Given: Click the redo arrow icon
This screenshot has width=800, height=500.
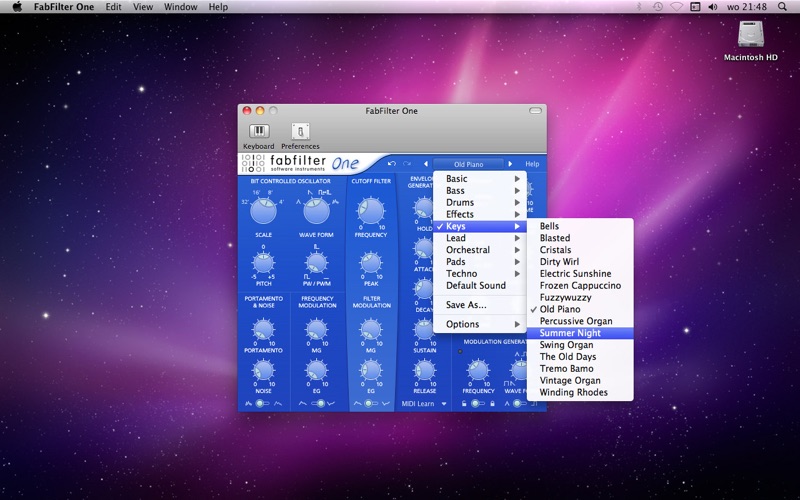Looking at the screenshot, I should point(407,164).
